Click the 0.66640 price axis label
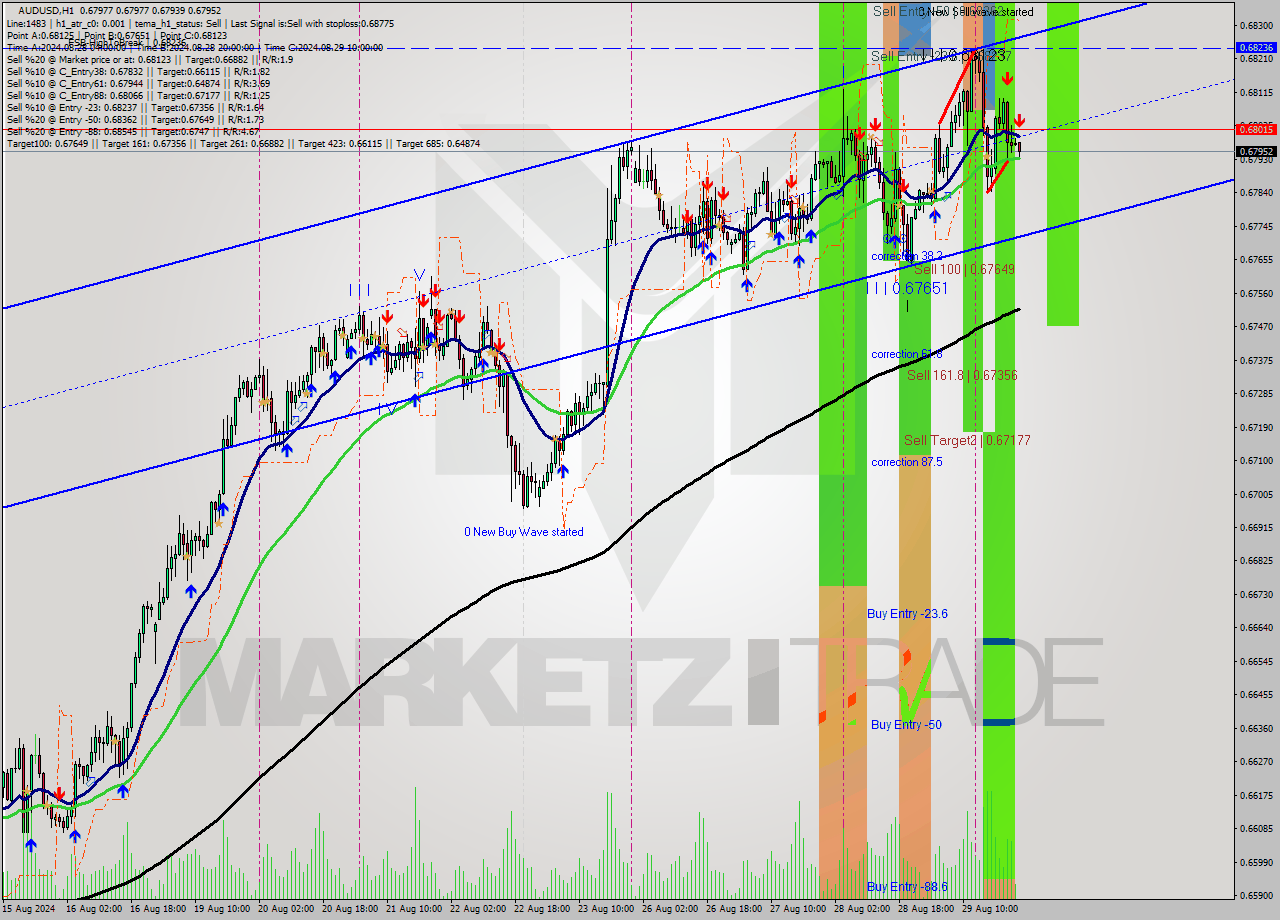Image resolution: width=1280 pixels, height=920 pixels. 1256,628
